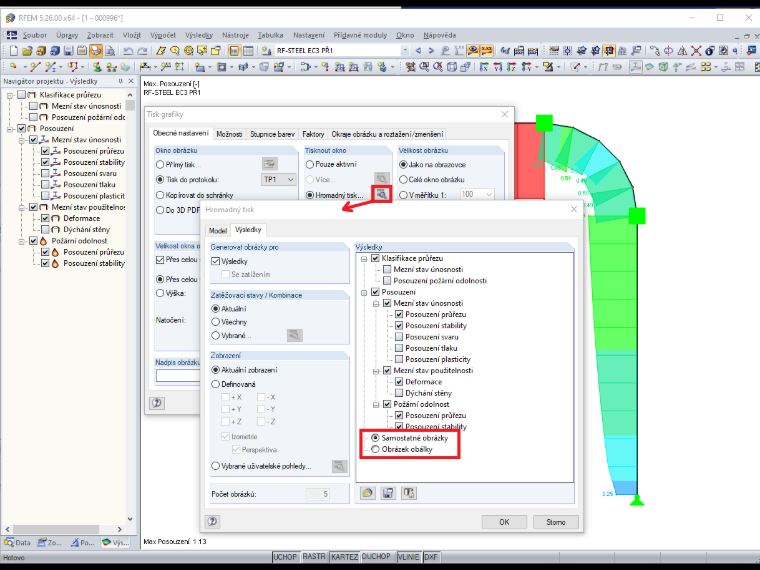
Task: Select Samostatné obrázky radio option
Action: 375,438
